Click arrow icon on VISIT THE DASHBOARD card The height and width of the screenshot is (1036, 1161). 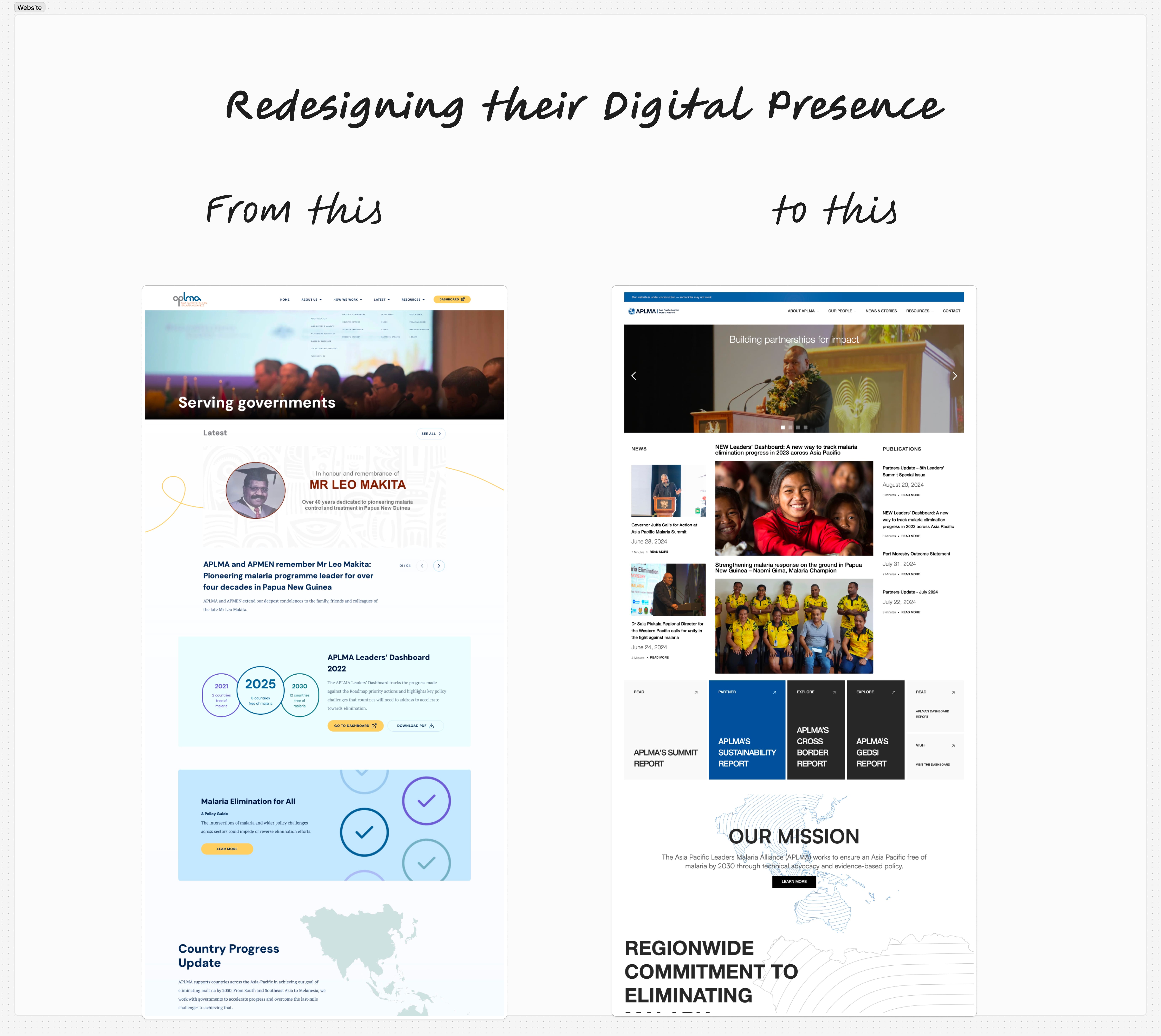coord(953,746)
